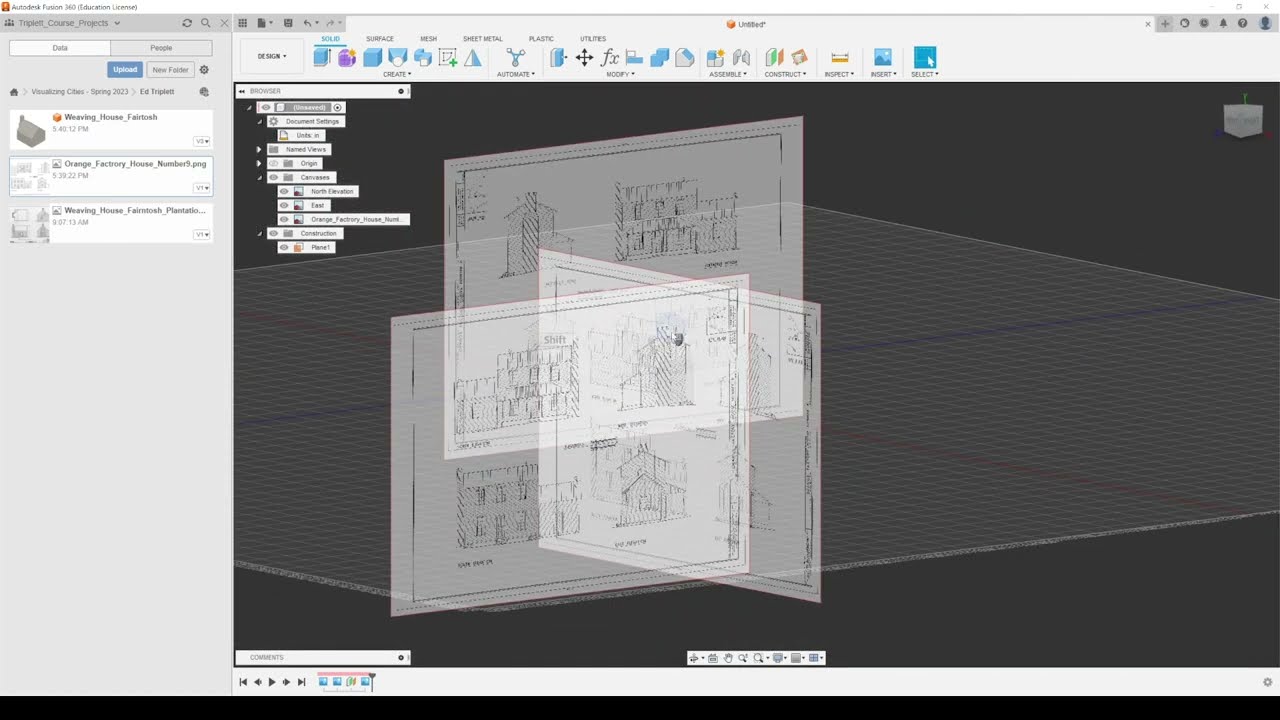This screenshot has width=1280, height=720.
Task: Select the Fillet tool icon
Action: 684,57
